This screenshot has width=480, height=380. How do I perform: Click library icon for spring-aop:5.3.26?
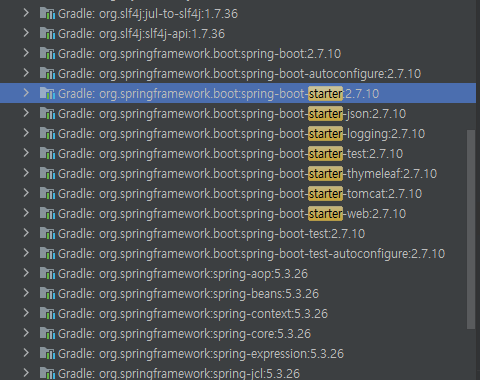coord(47,274)
